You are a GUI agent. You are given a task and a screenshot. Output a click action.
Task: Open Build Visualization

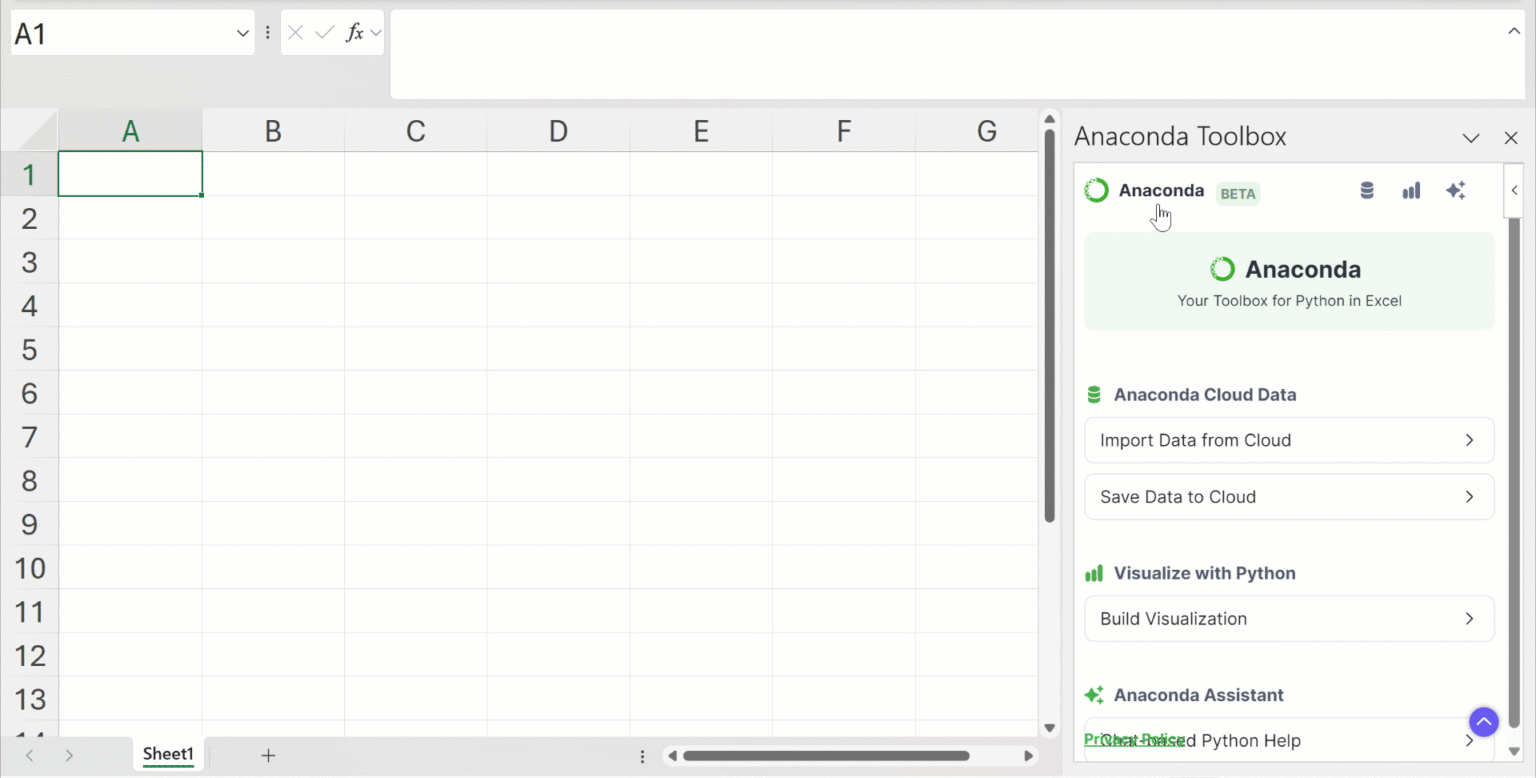1289,619
